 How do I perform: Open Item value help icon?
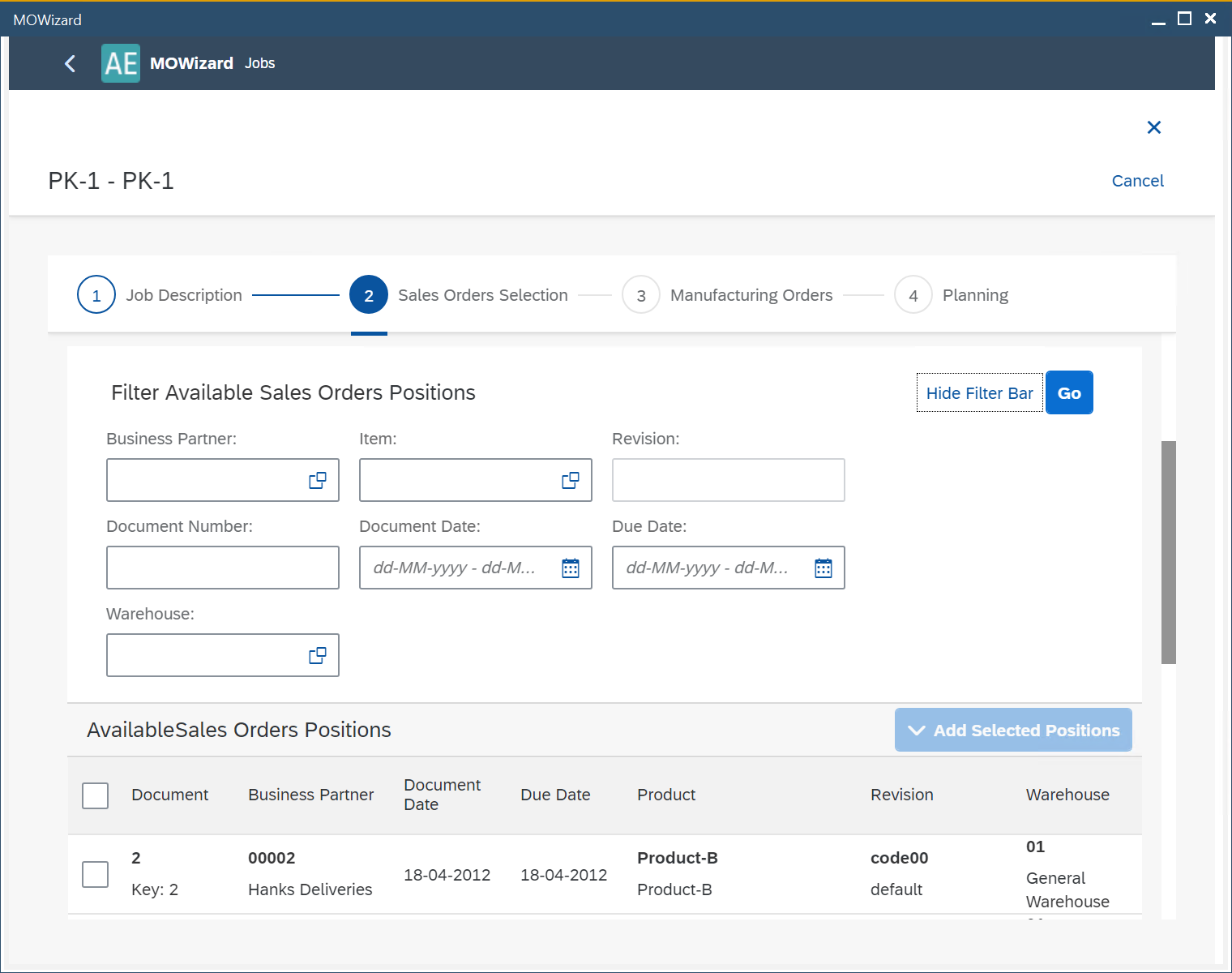[571, 481]
